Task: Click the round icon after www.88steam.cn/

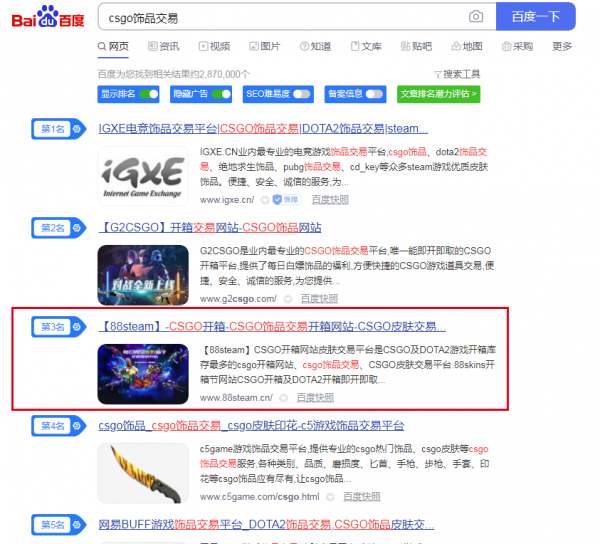Action: point(284,398)
